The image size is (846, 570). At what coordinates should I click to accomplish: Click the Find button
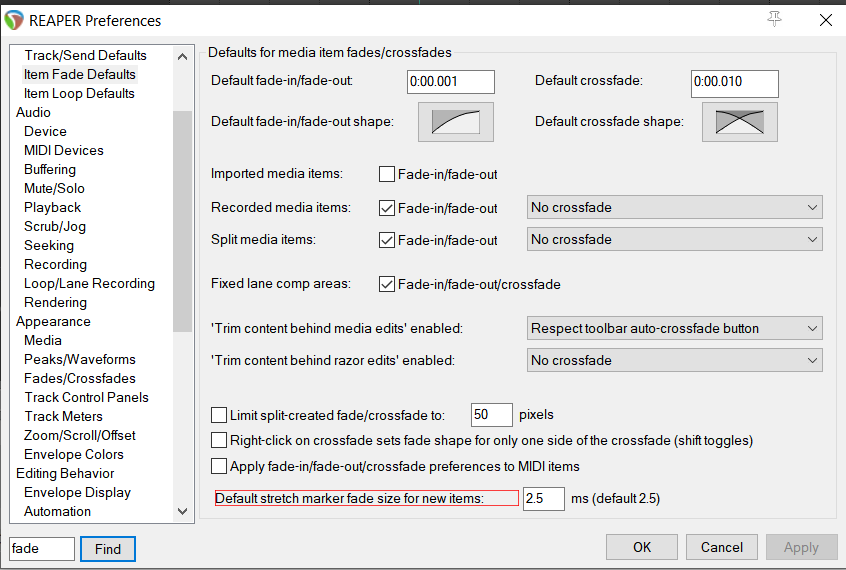[x=108, y=549]
